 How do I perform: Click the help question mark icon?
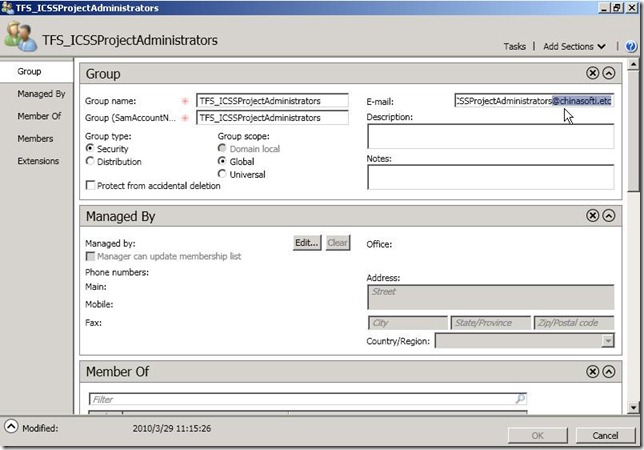tap(631, 46)
